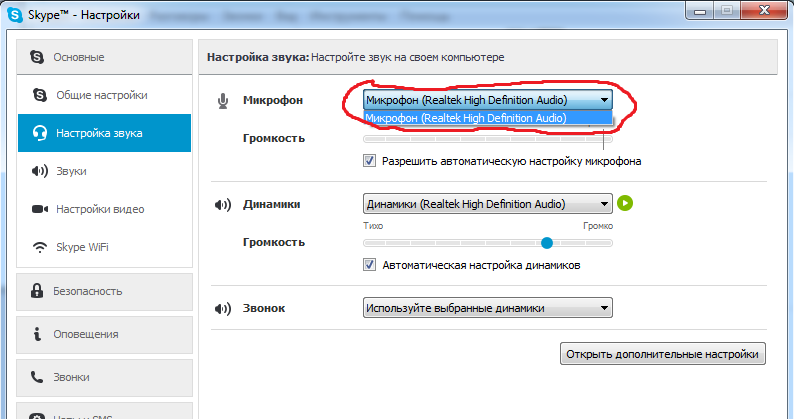The image size is (794, 419).
Task: Click Открыть дополнительные настройки button
Action: [662, 354]
